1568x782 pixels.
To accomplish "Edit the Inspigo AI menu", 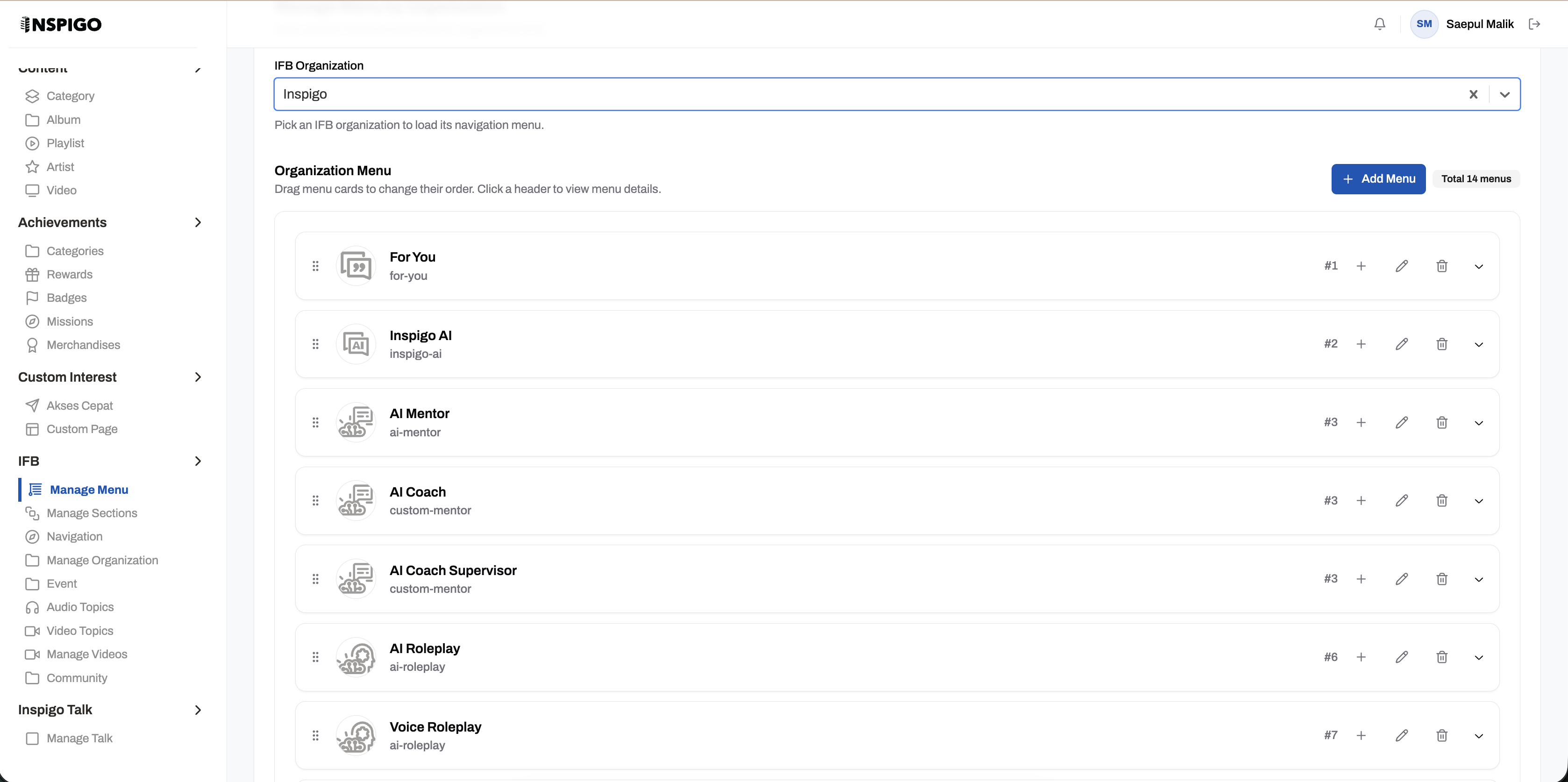I will [x=1401, y=344].
